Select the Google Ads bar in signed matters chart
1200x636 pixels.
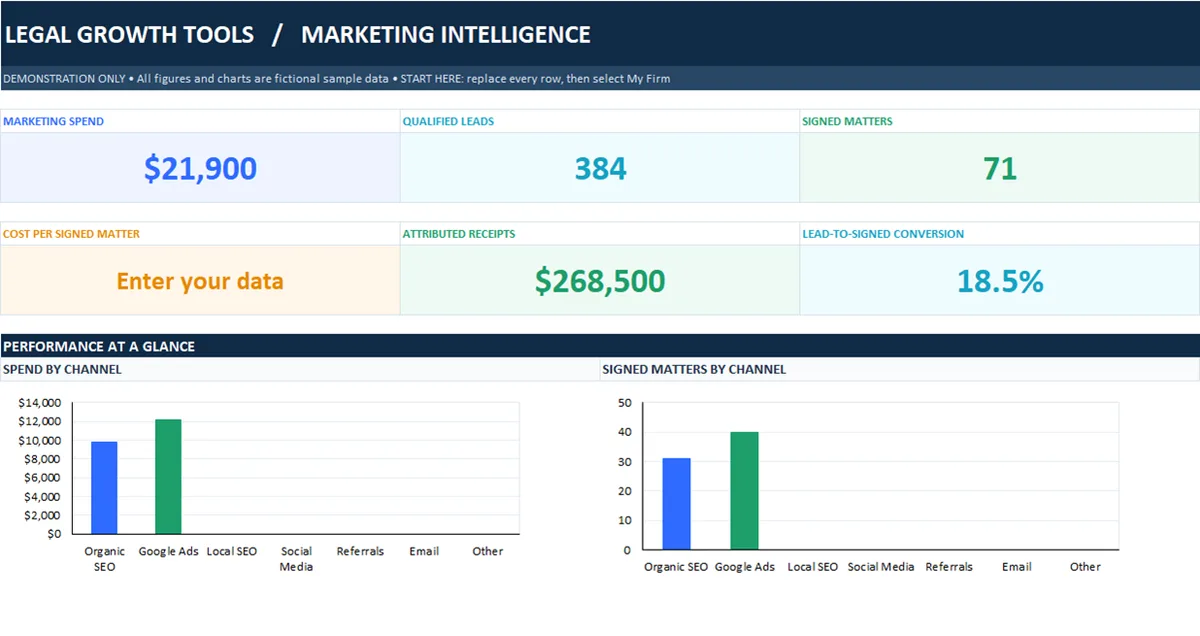[744, 491]
